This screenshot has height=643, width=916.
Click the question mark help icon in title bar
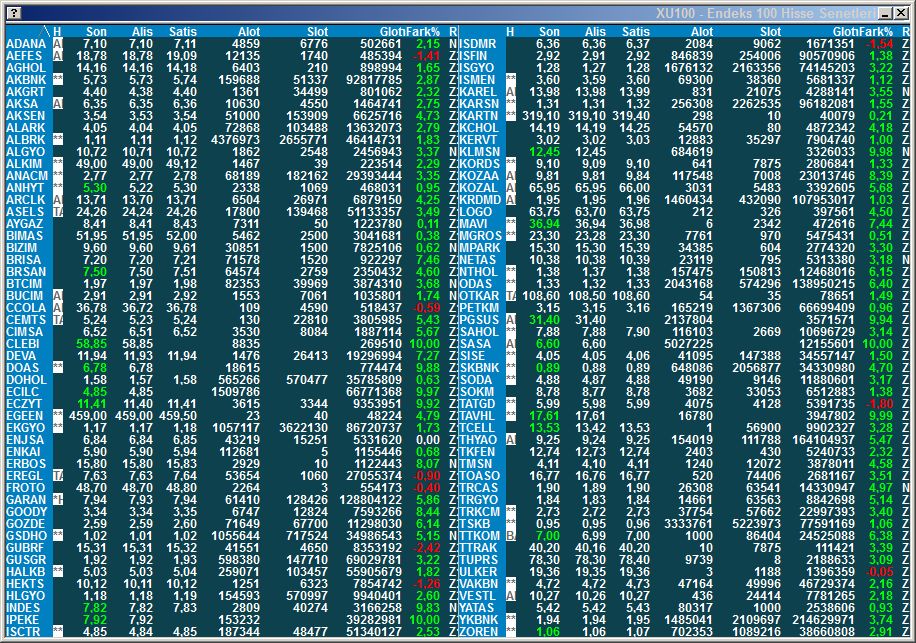(x=13, y=13)
